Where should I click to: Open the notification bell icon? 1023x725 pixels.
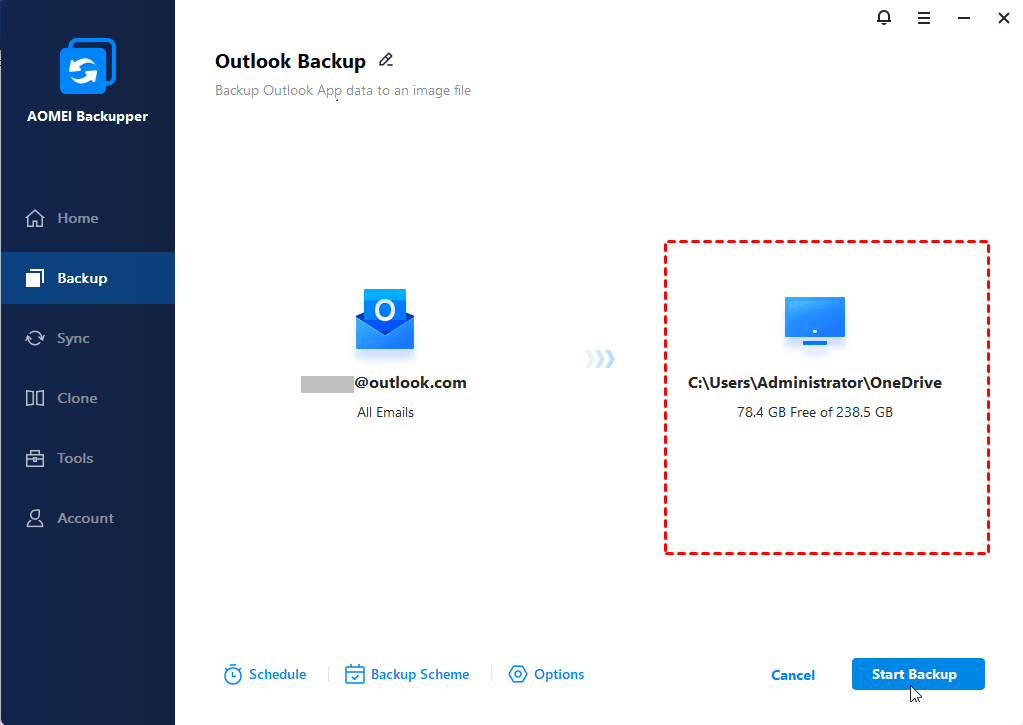click(x=884, y=18)
